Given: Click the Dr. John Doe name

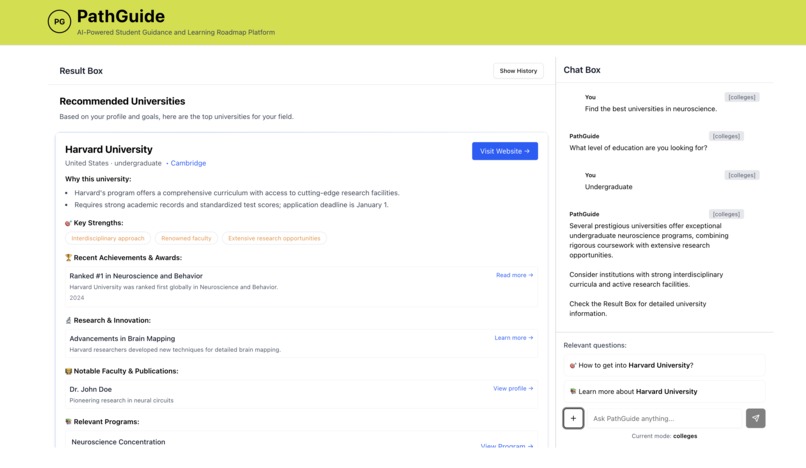Looking at the screenshot, I should coord(90,389).
